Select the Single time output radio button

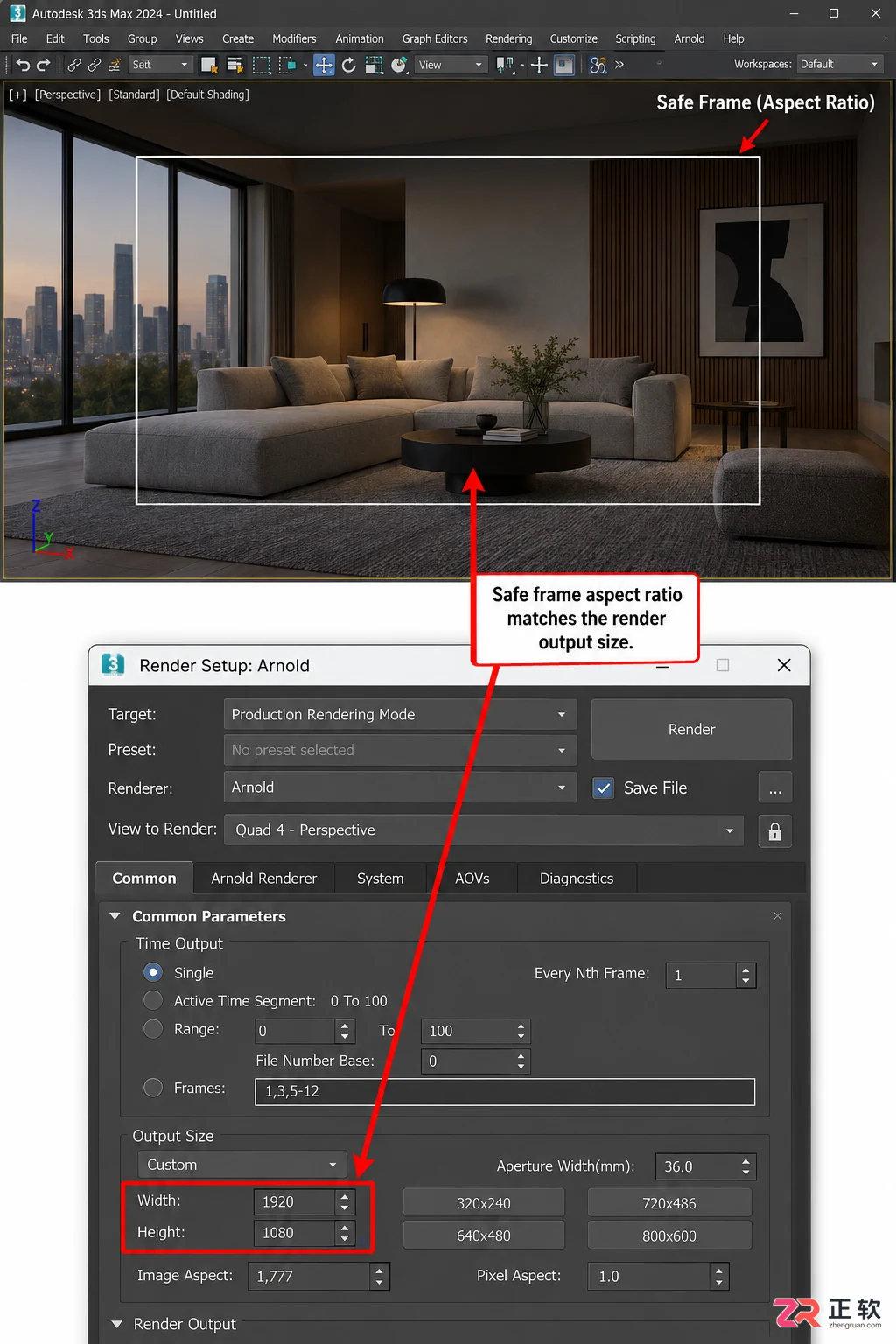click(153, 972)
